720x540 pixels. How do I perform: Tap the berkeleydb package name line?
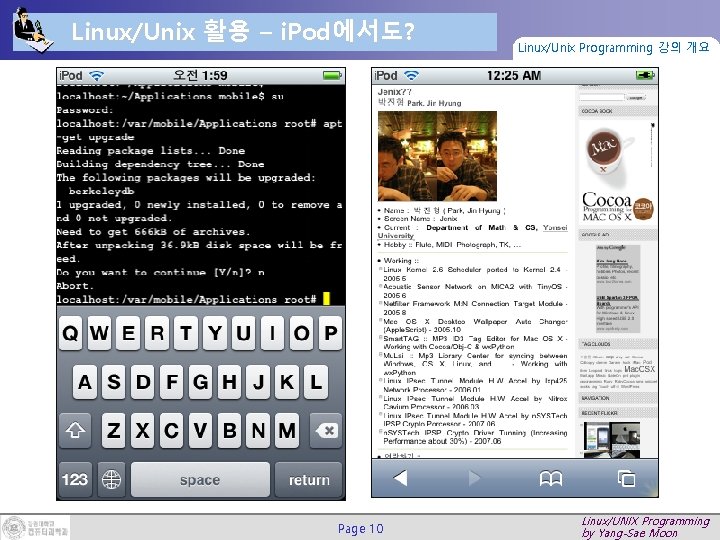coord(101,191)
